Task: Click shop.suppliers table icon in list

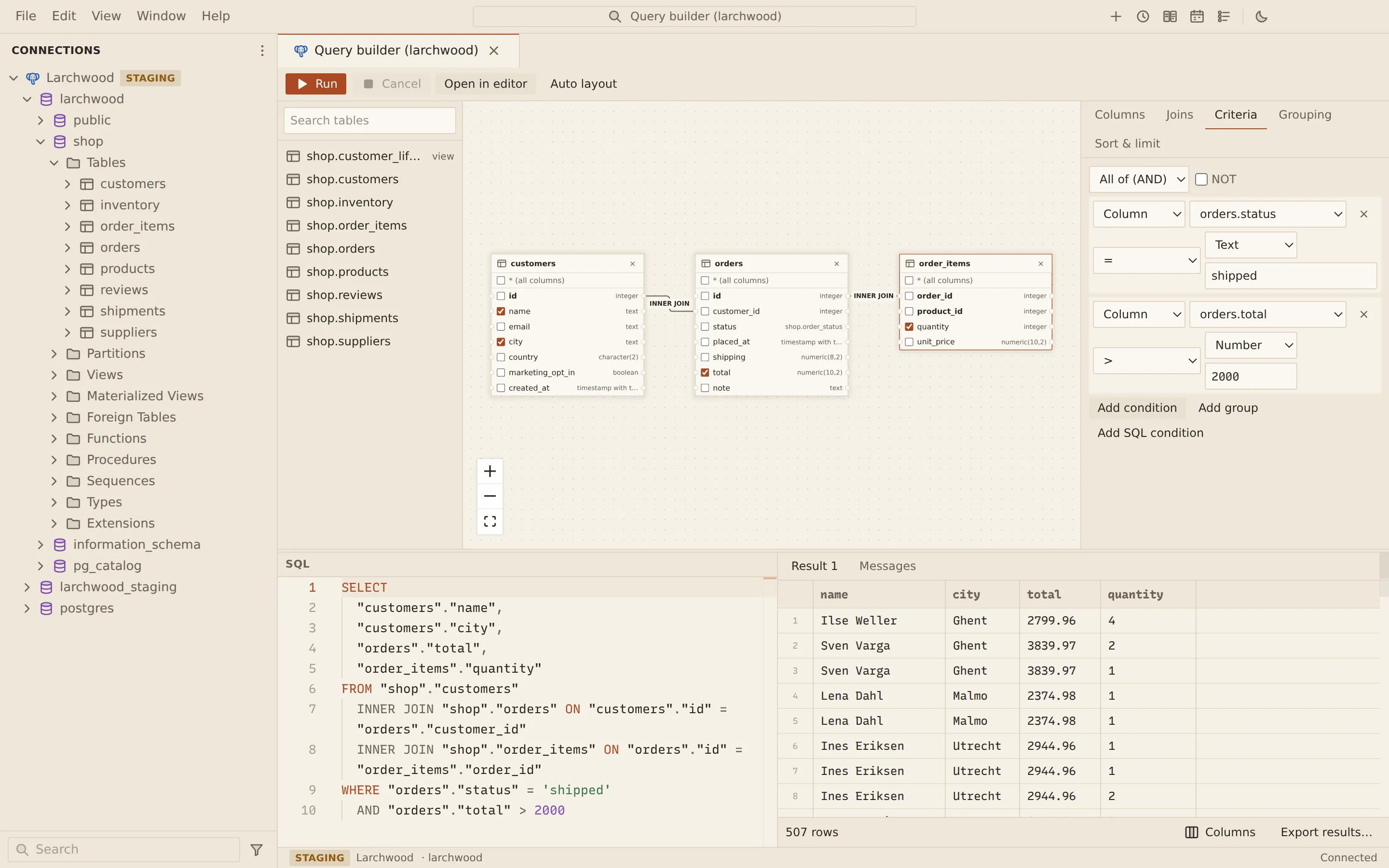Action: 293,341
